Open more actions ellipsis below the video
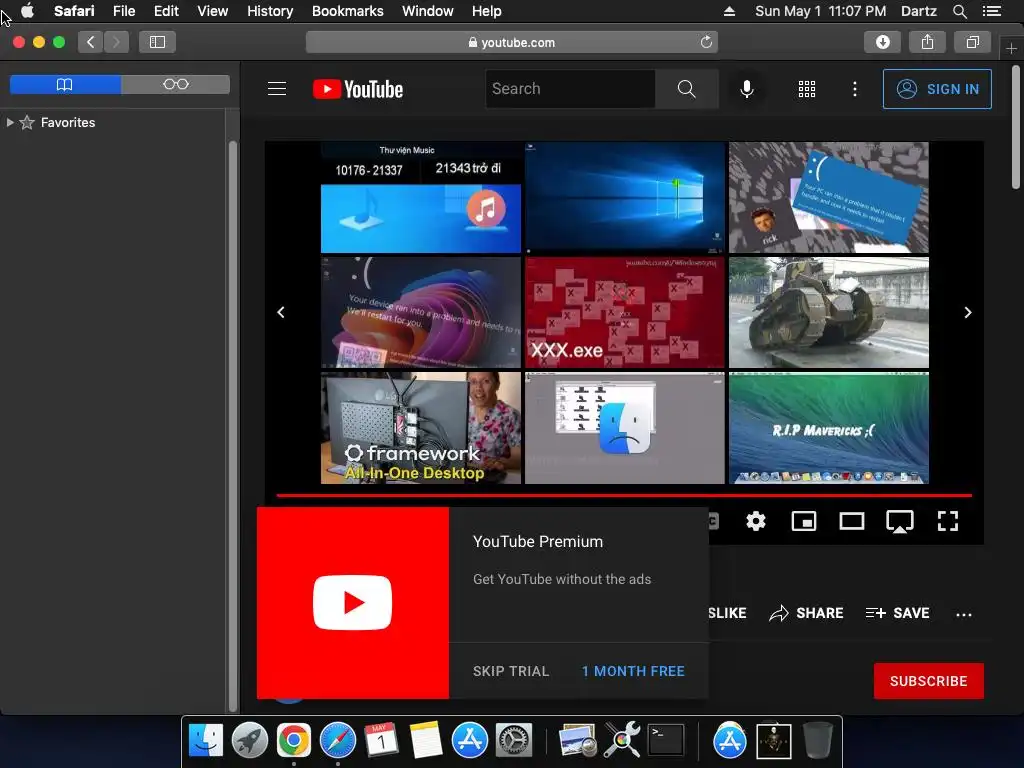The width and height of the screenshot is (1024, 768). (964, 614)
